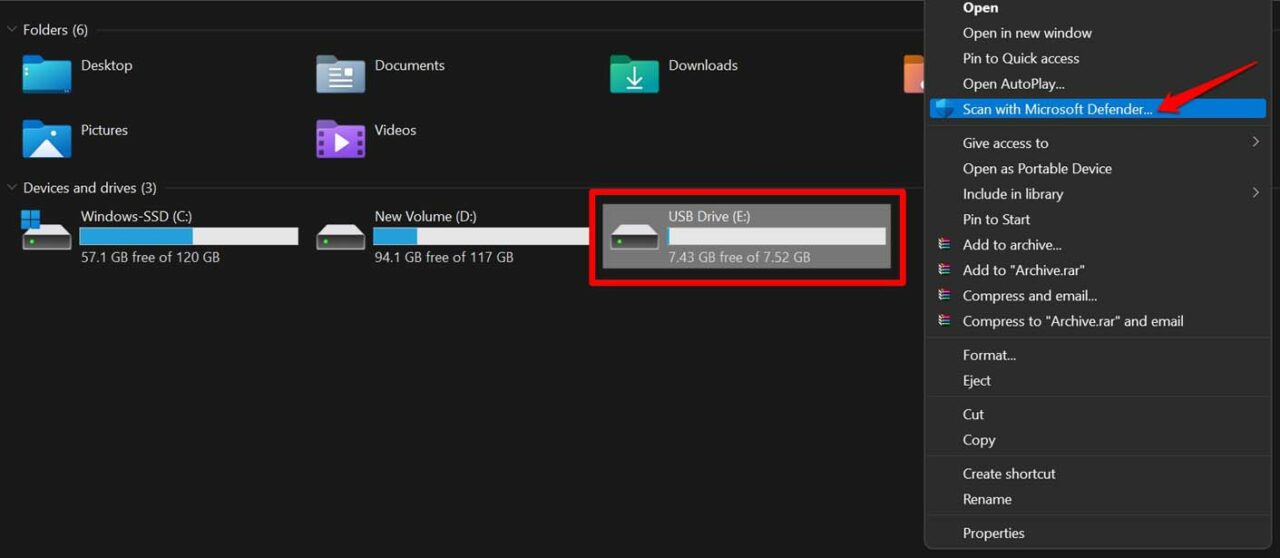Click the Microsoft Defender shield icon
1280x558 pixels.
pyautogui.click(x=943, y=109)
